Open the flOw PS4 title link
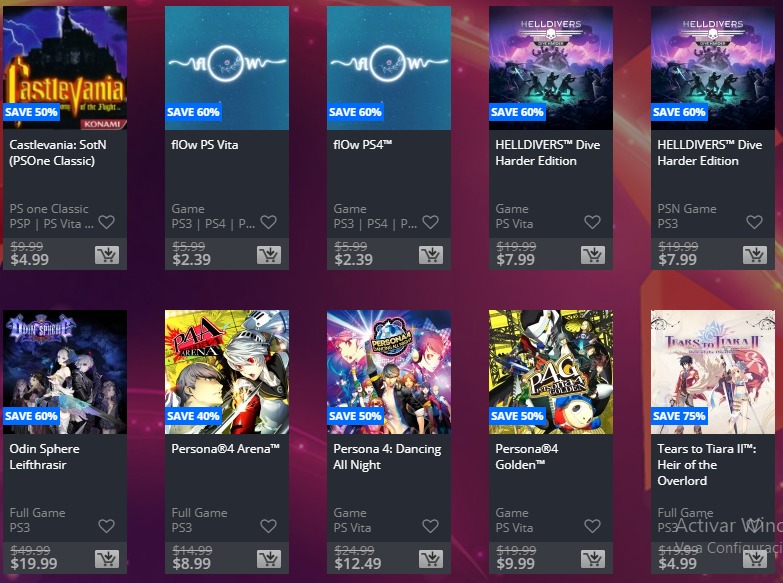The image size is (783, 583). pos(363,145)
